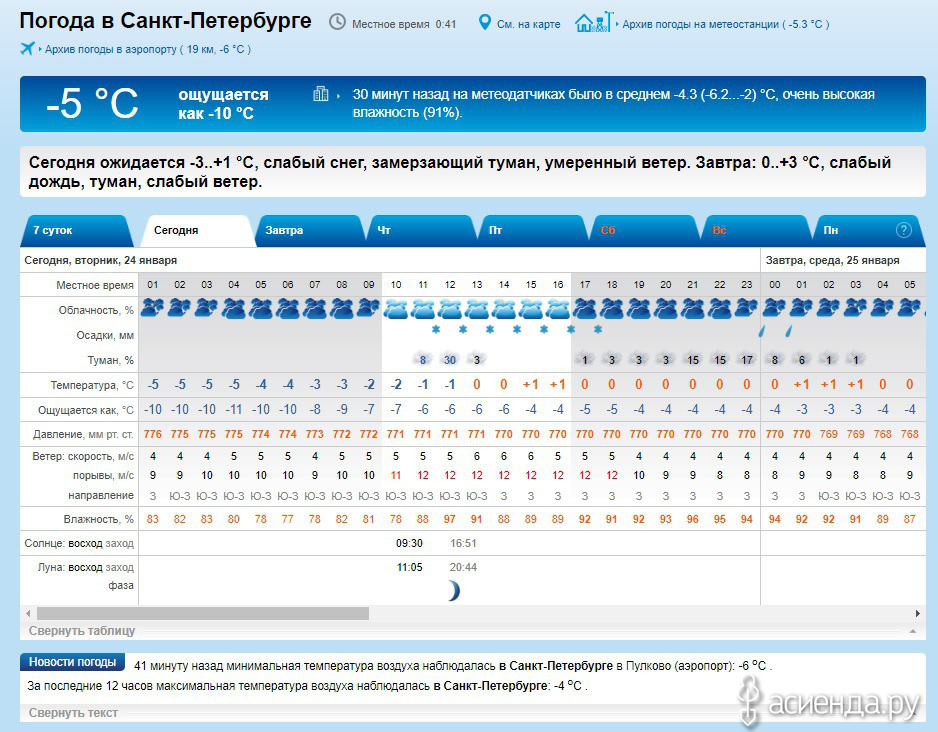
Task: Click the large -5 °C current temperature
Action: (93, 103)
